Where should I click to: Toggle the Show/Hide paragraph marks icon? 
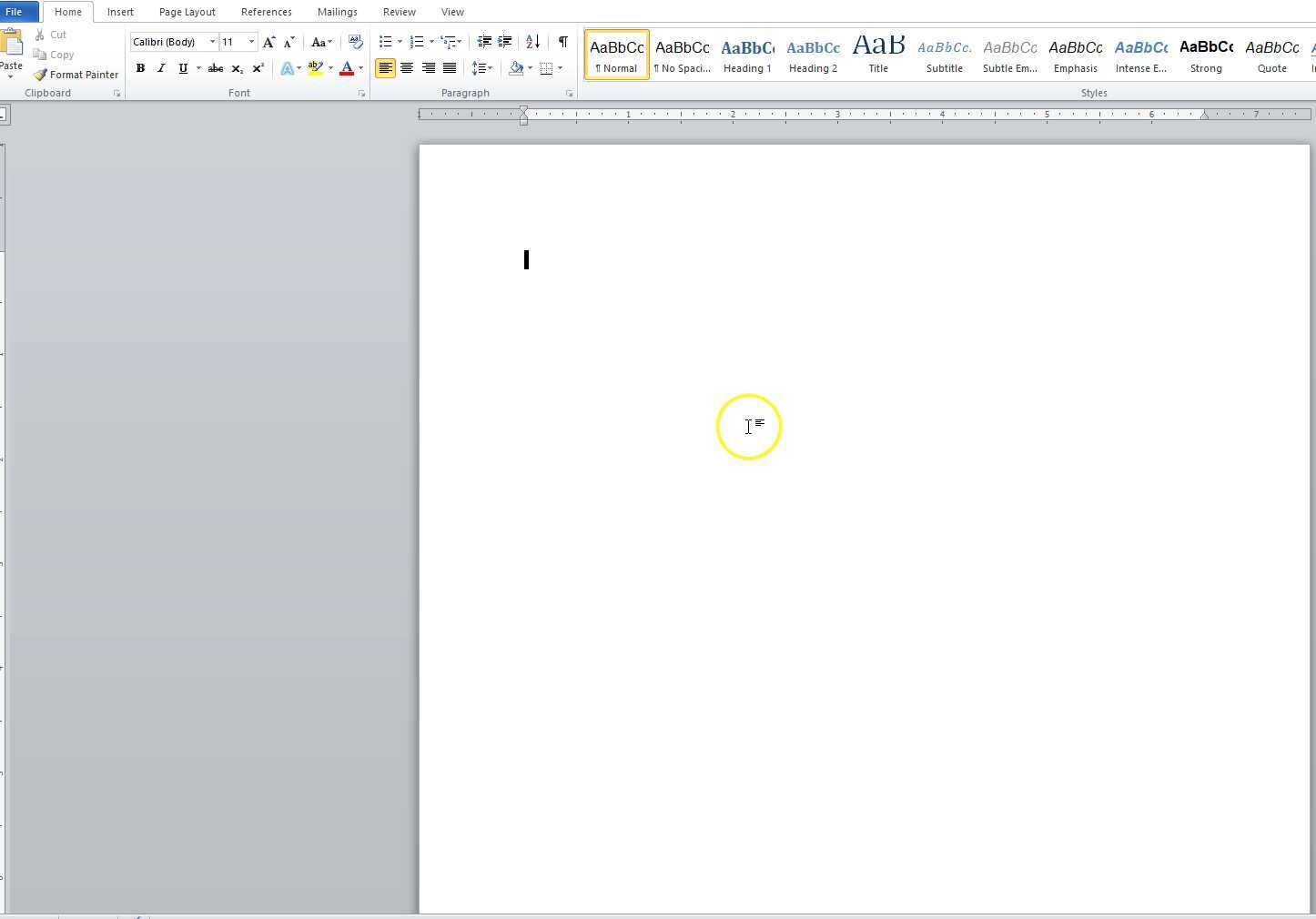click(562, 41)
